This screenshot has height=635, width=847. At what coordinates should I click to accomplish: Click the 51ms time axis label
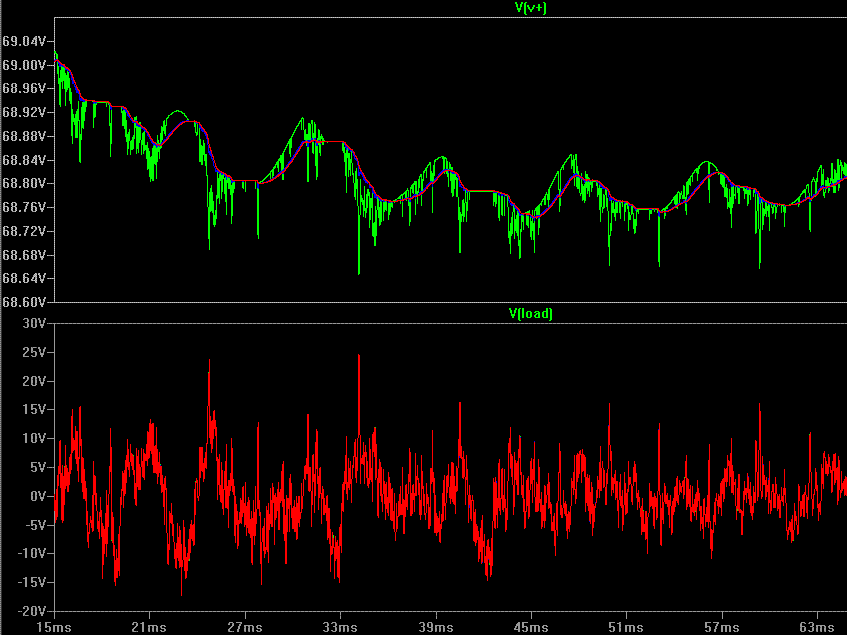pyautogui.click(x=626, y=627)
